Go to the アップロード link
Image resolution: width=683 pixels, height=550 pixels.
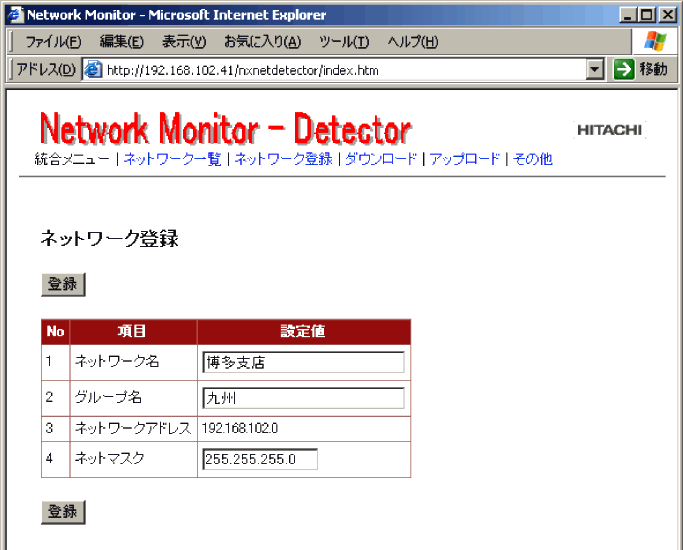click(465, 159)
